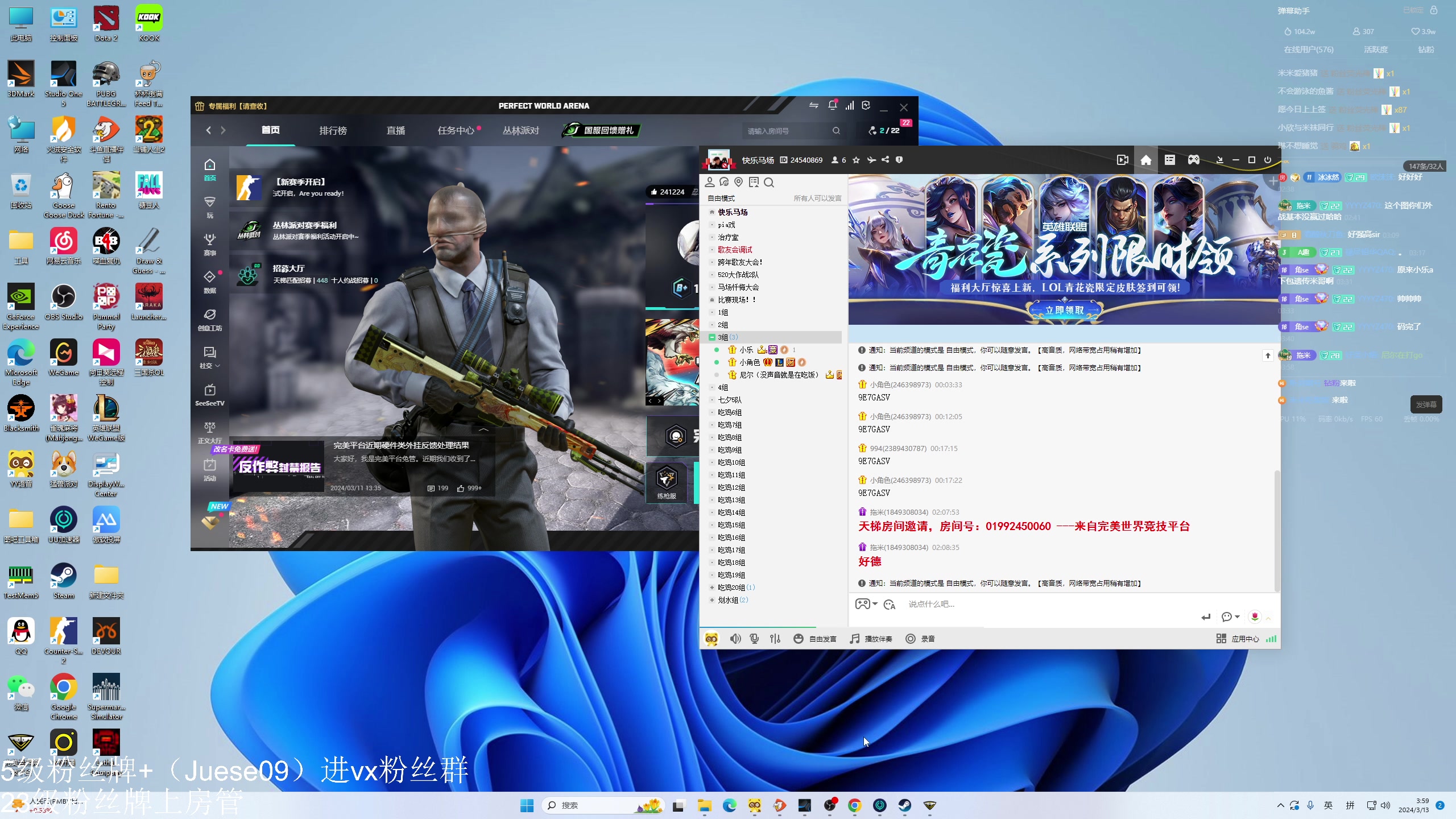Collapse the 3组 channel group
Screen dimensions: 1456x819
712,337
